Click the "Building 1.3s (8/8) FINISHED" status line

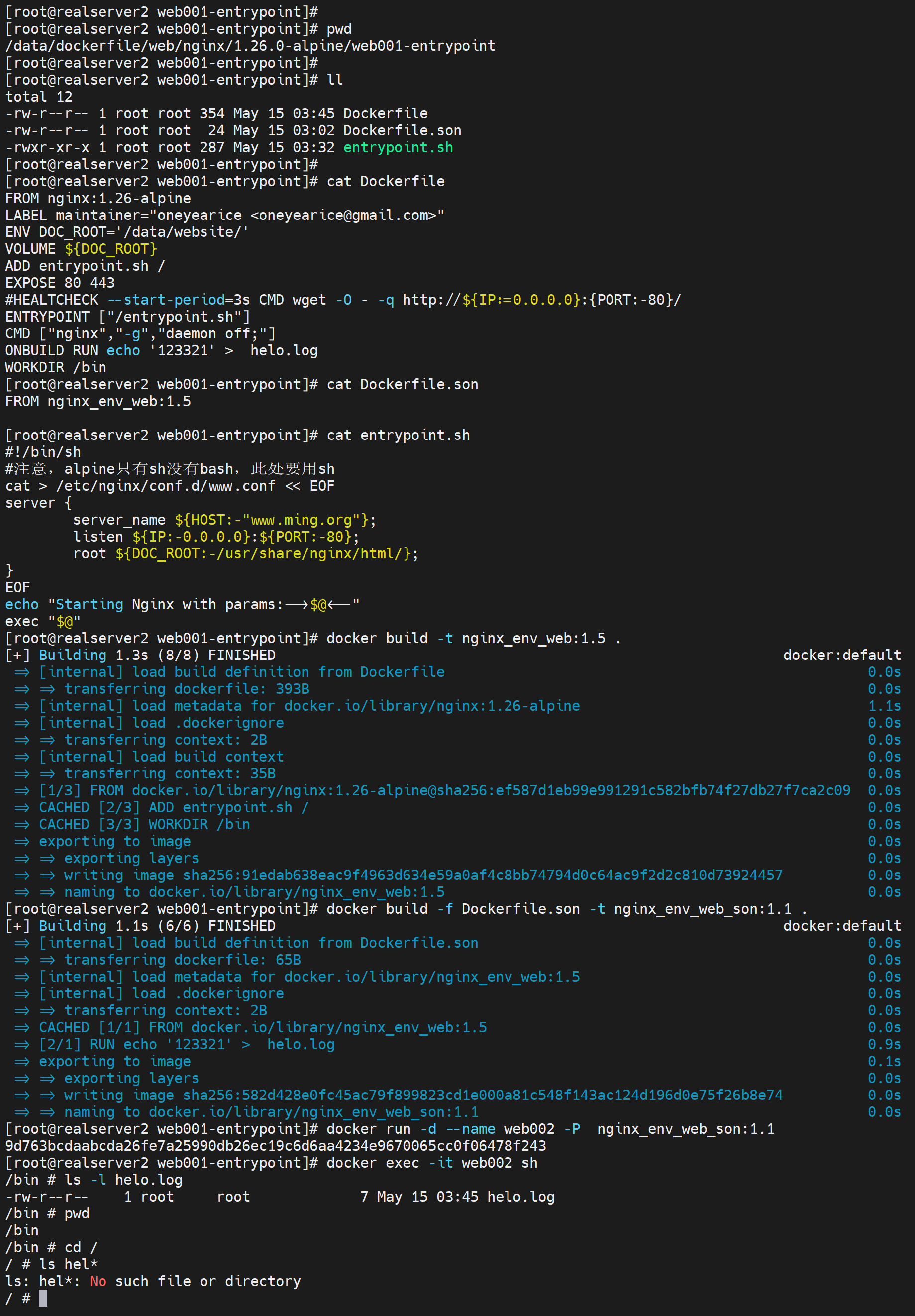[x=156, y=655]
